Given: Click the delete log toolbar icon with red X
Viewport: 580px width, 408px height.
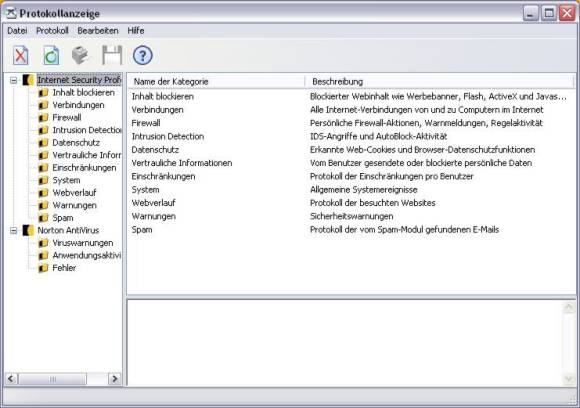Looking at the screenshot, I should pos(21,55).
